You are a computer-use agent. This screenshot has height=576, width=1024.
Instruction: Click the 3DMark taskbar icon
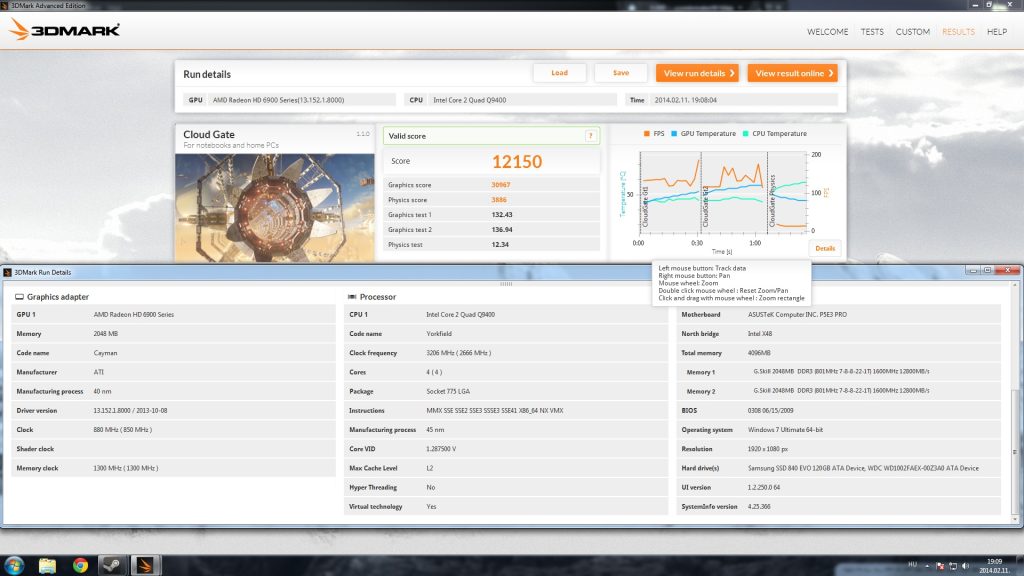[x=144, y=566]
